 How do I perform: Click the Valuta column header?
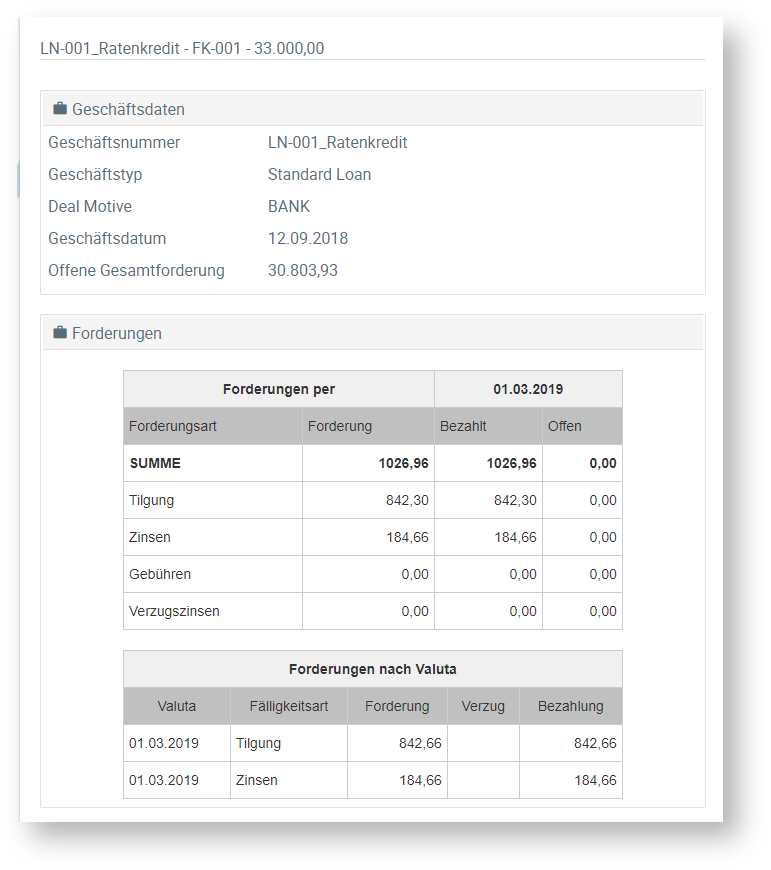tap(177, 706)
